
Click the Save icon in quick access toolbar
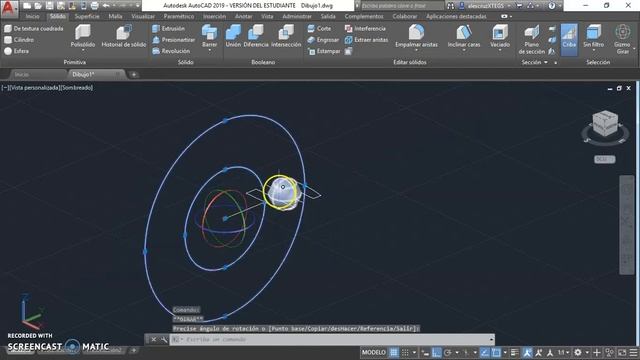tap(49, 6)
